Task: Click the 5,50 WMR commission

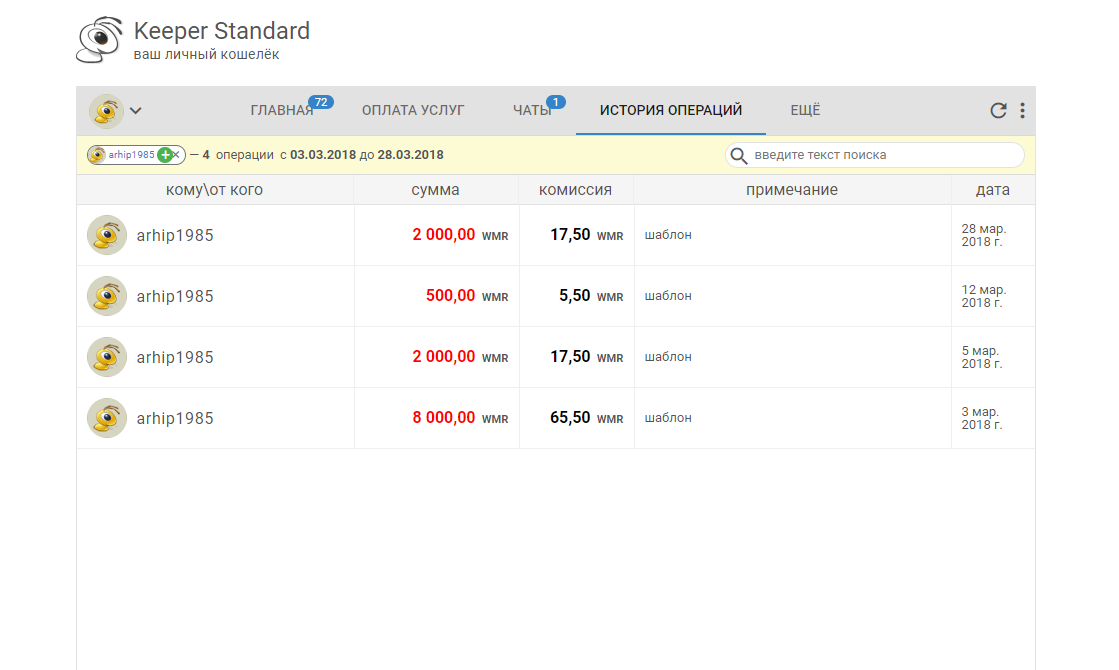Action: [591, 295]
